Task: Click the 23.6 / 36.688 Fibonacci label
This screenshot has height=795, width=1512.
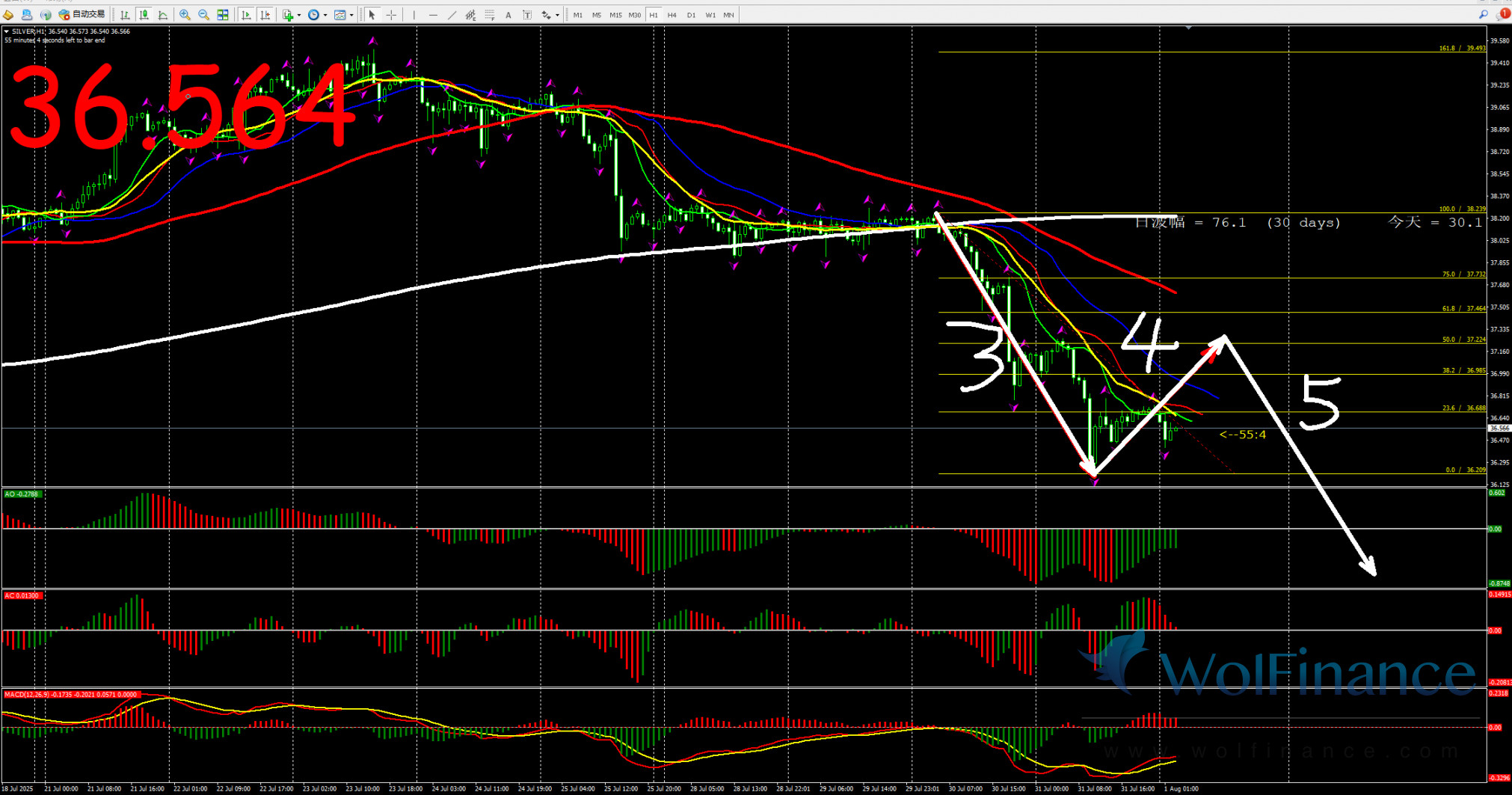Action: click(1463, 408)
